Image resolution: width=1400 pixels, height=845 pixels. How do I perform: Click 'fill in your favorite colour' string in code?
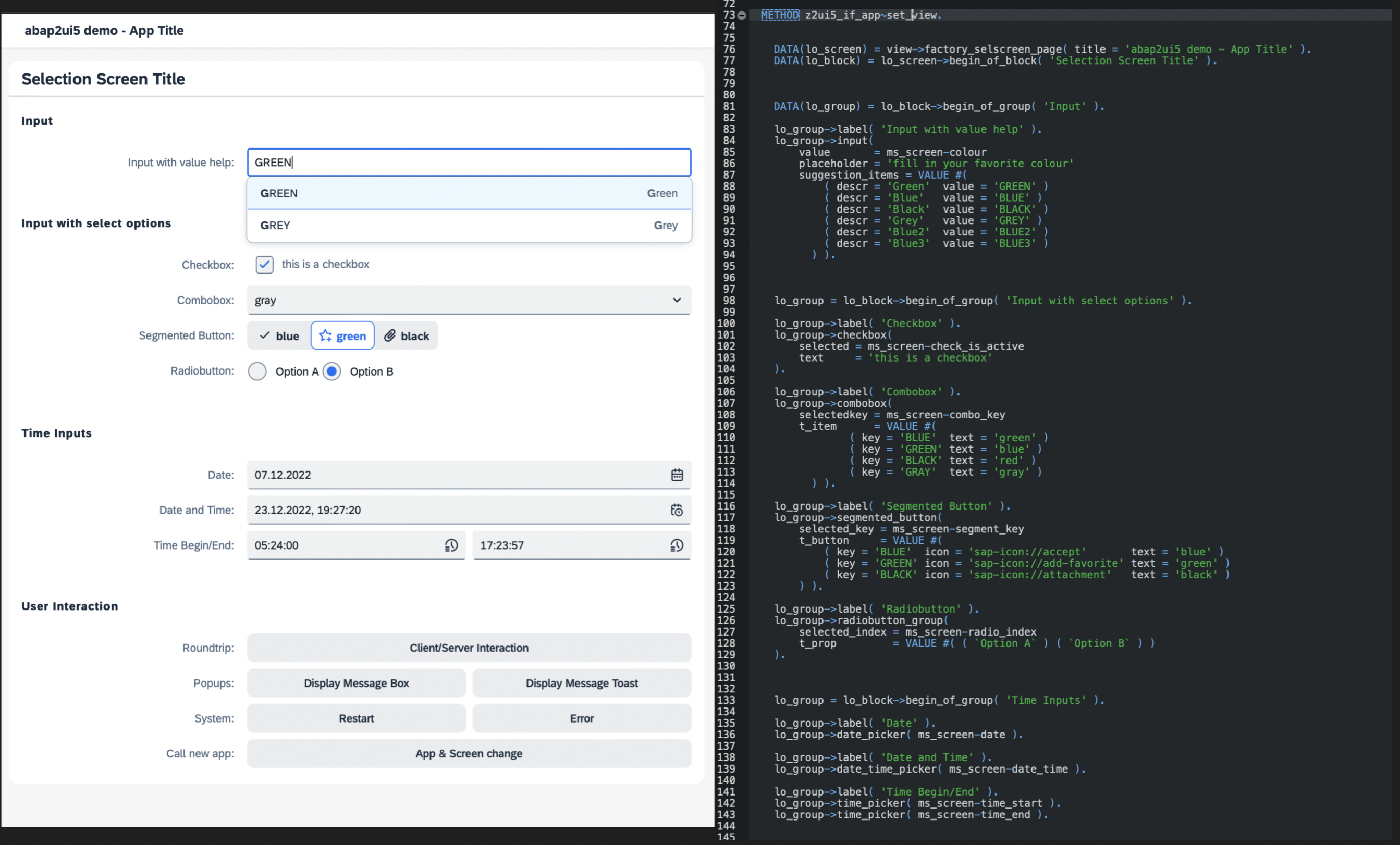coord(980,164)
